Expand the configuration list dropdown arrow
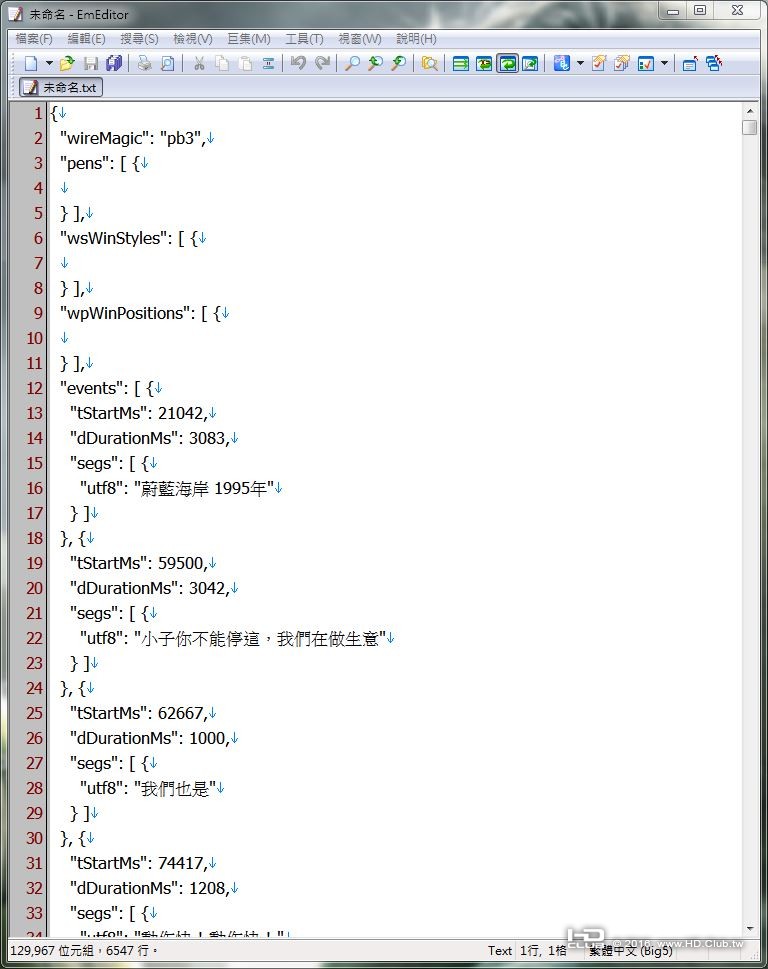This screenshot has height=969, width=768. pyautogui.click(x=580, y=63)
